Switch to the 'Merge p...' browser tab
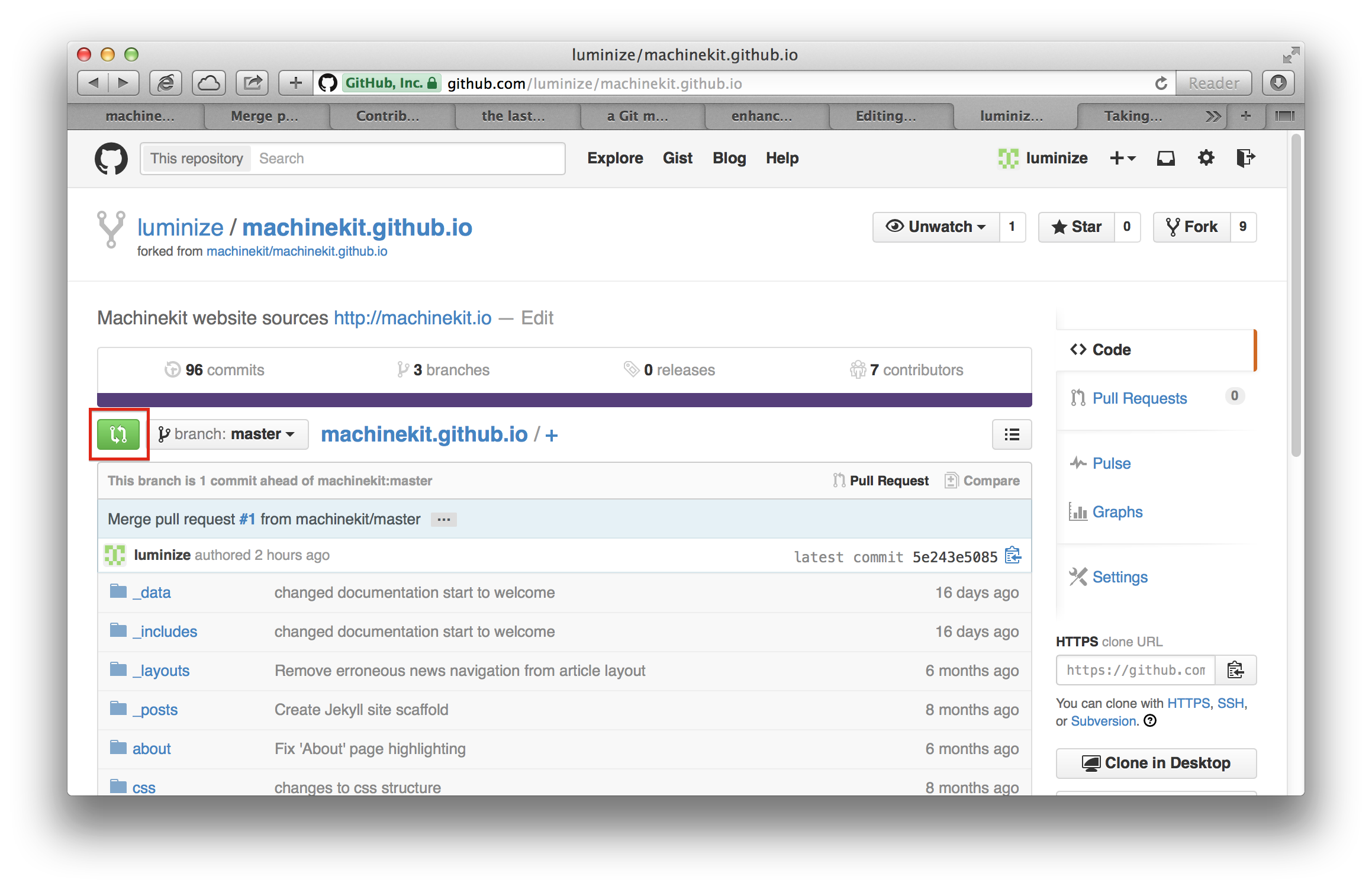 [265, 116]
